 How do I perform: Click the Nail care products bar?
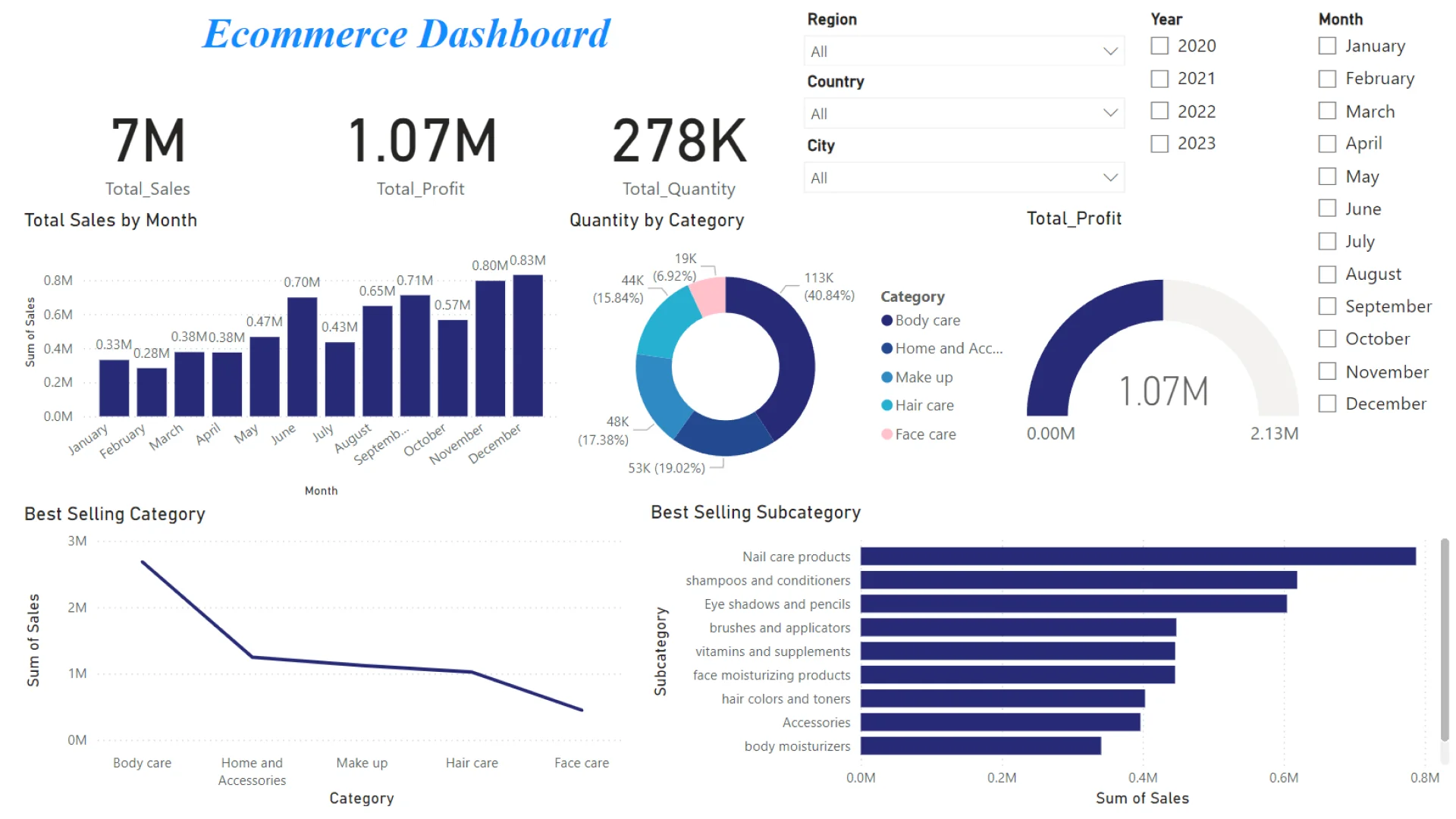[1137, 556]
